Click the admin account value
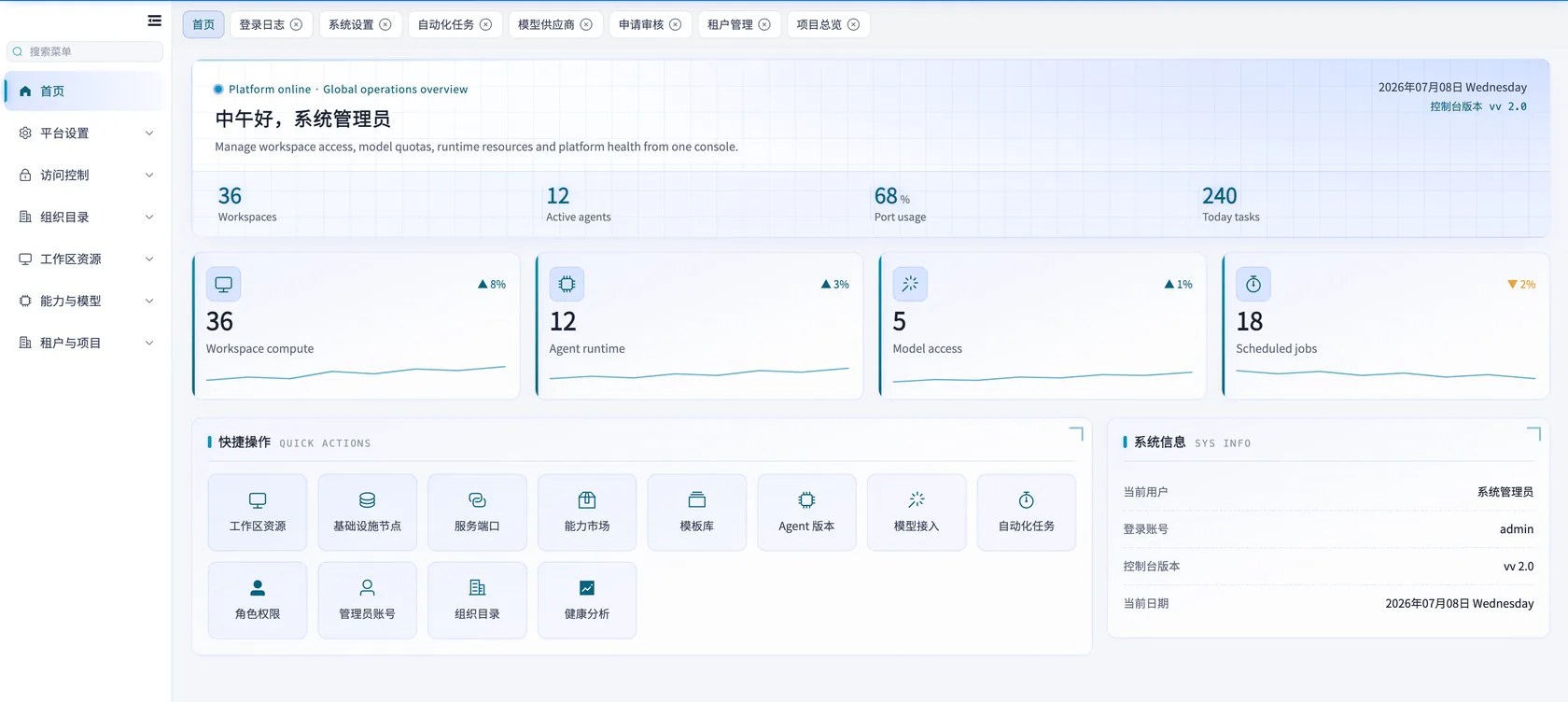This screenshot has width=1568, height=702. click(1517, 529)
